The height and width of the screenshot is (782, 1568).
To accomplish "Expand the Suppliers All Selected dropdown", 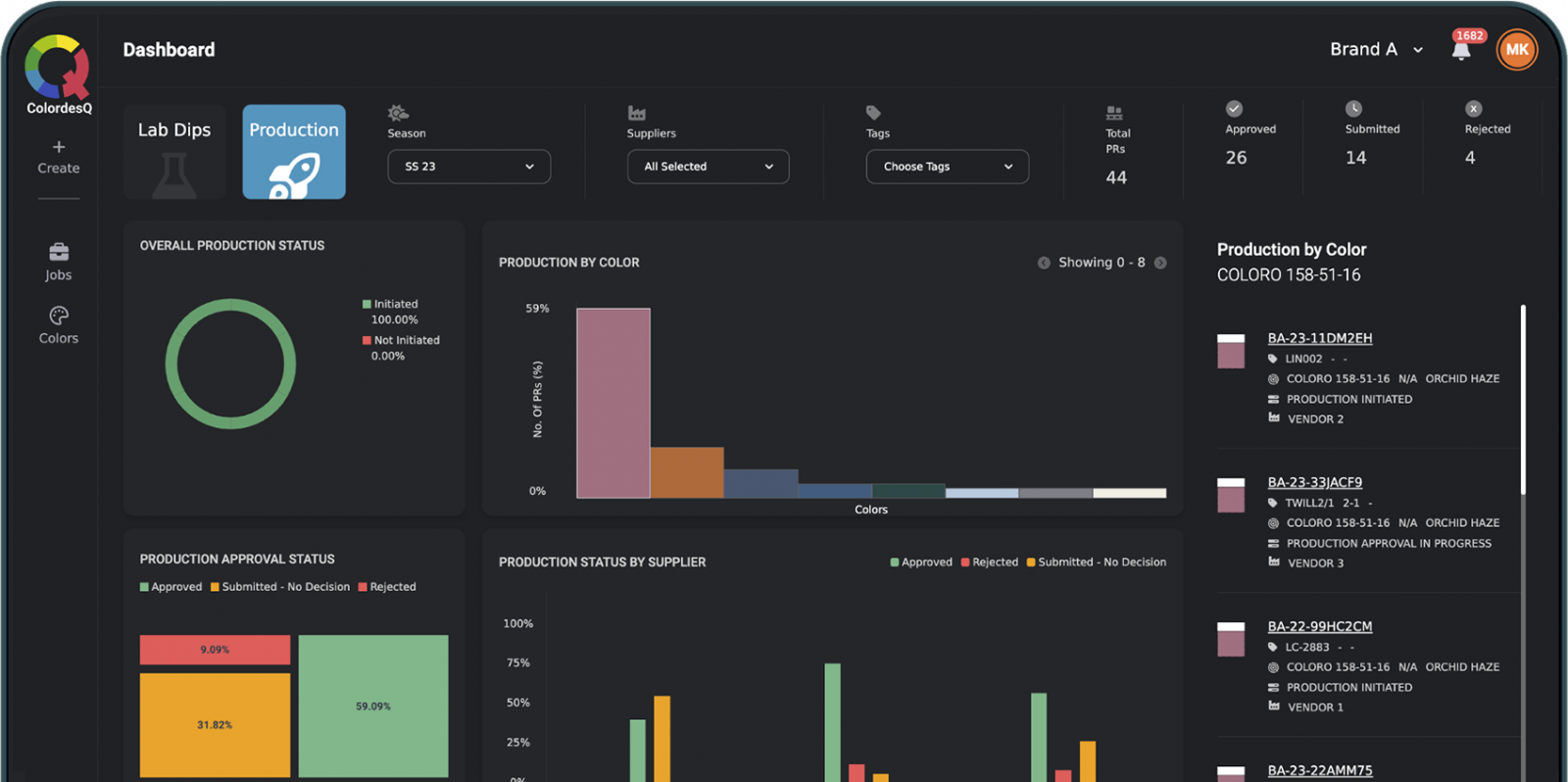I will [x=708, y=167].
